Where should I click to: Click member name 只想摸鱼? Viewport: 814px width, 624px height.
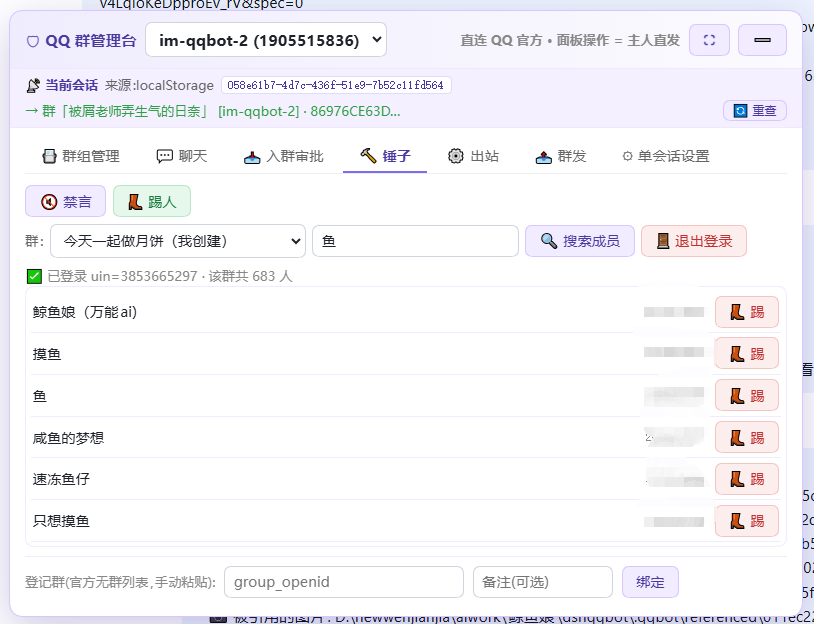61,521
